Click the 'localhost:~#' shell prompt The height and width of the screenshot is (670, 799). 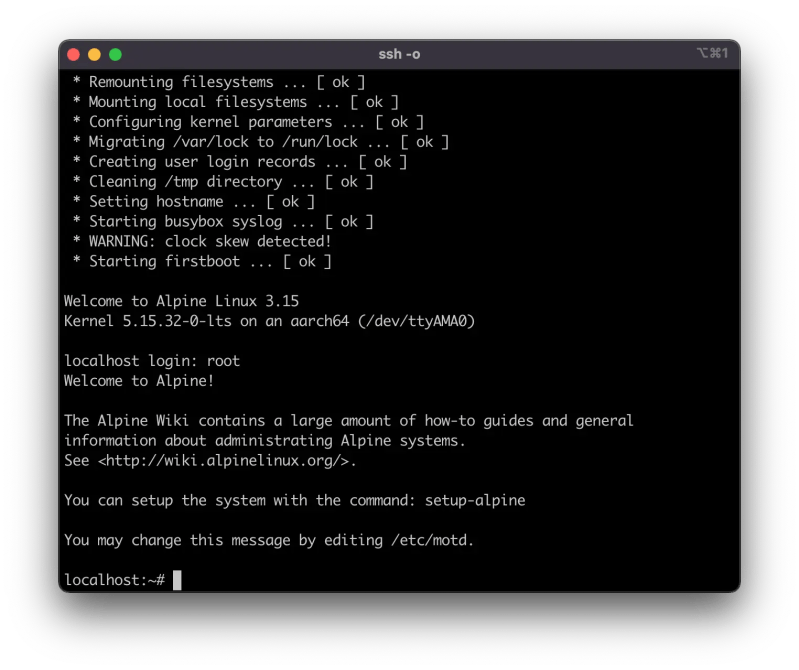(115, 580)
